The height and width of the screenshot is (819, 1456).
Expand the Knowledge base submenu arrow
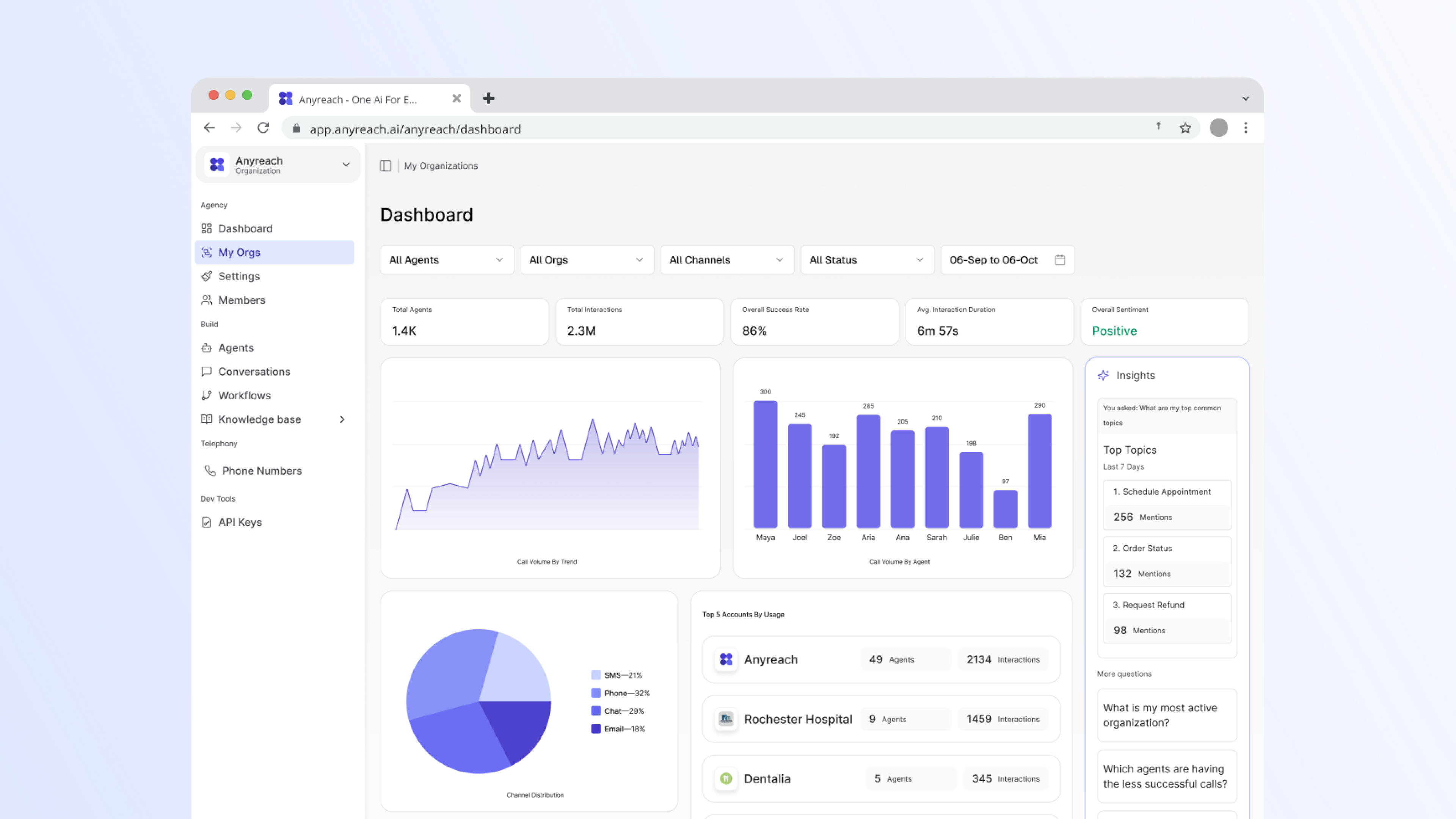click(342, 419)
